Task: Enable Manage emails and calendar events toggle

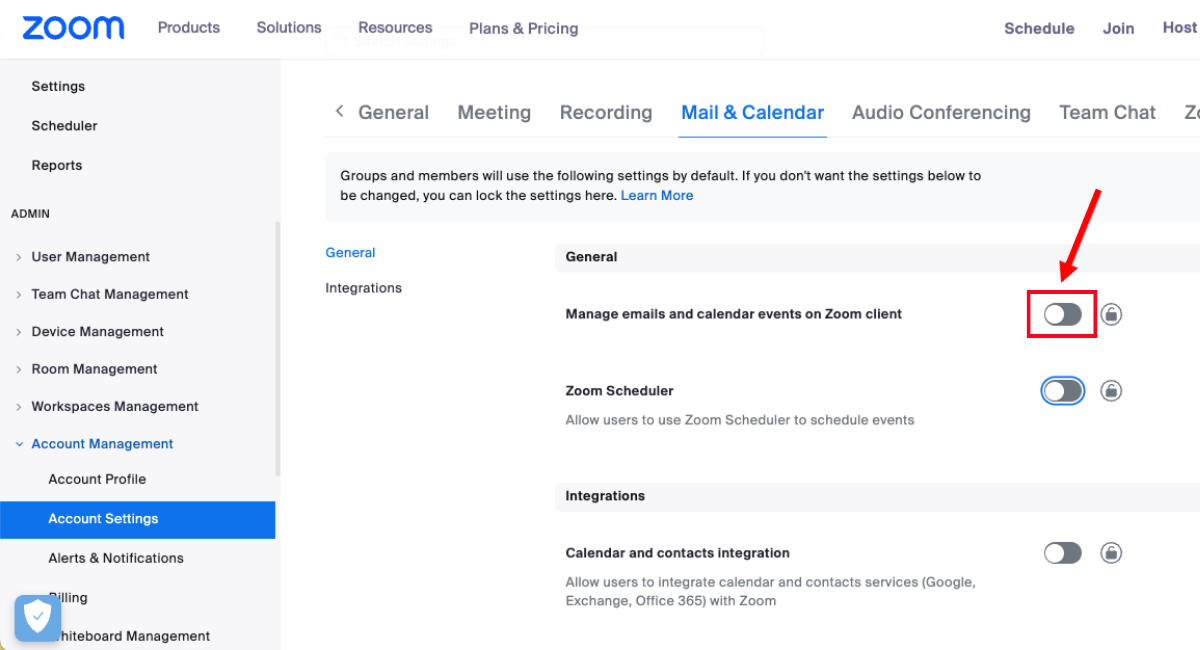Action: (1063, 315)
